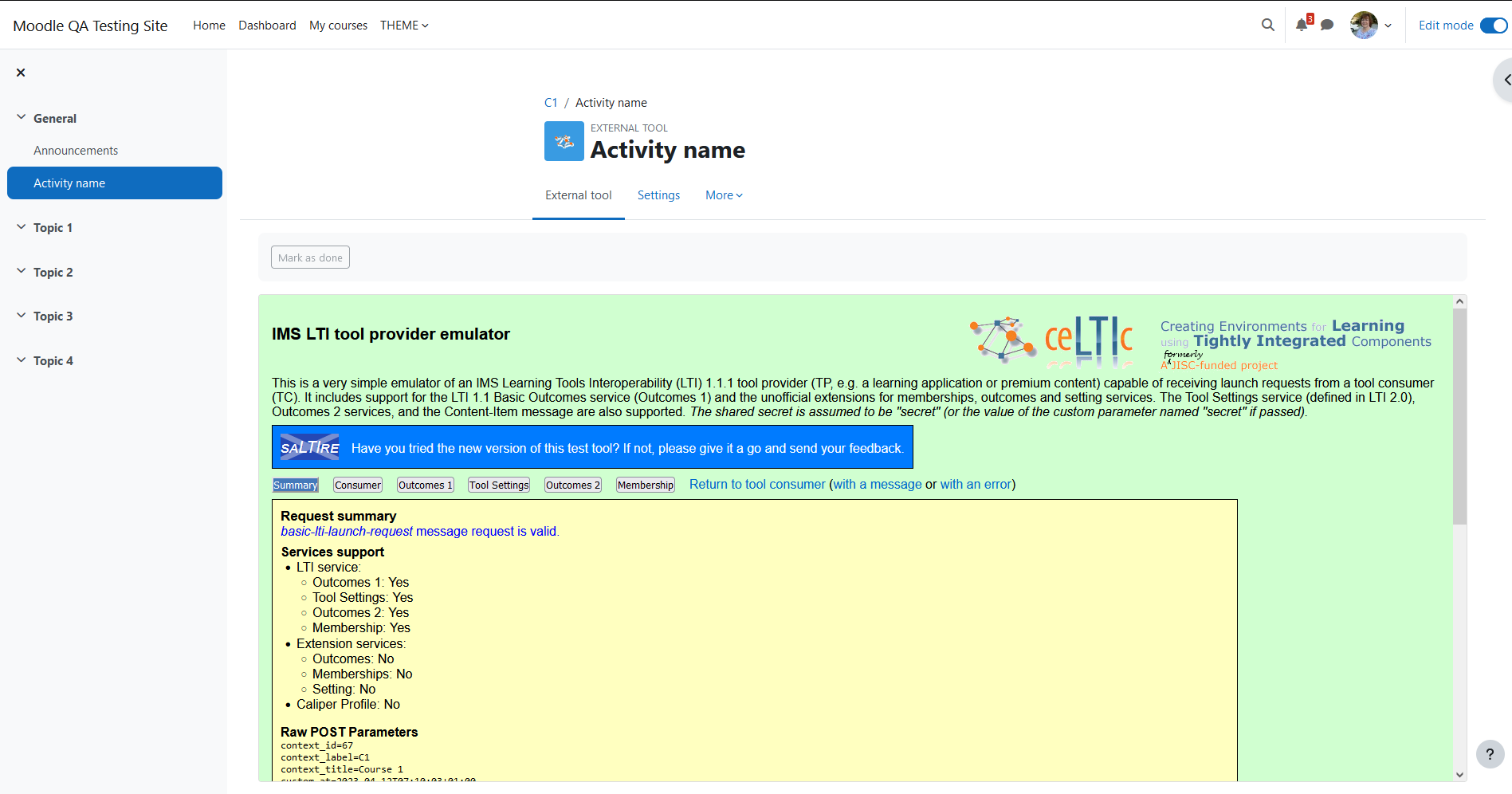Image resolution: width=1512 pixels, height=794 pixels.
Task: Switch to the Settings tab
Action: pyautogui.click(x=658, y=195)
